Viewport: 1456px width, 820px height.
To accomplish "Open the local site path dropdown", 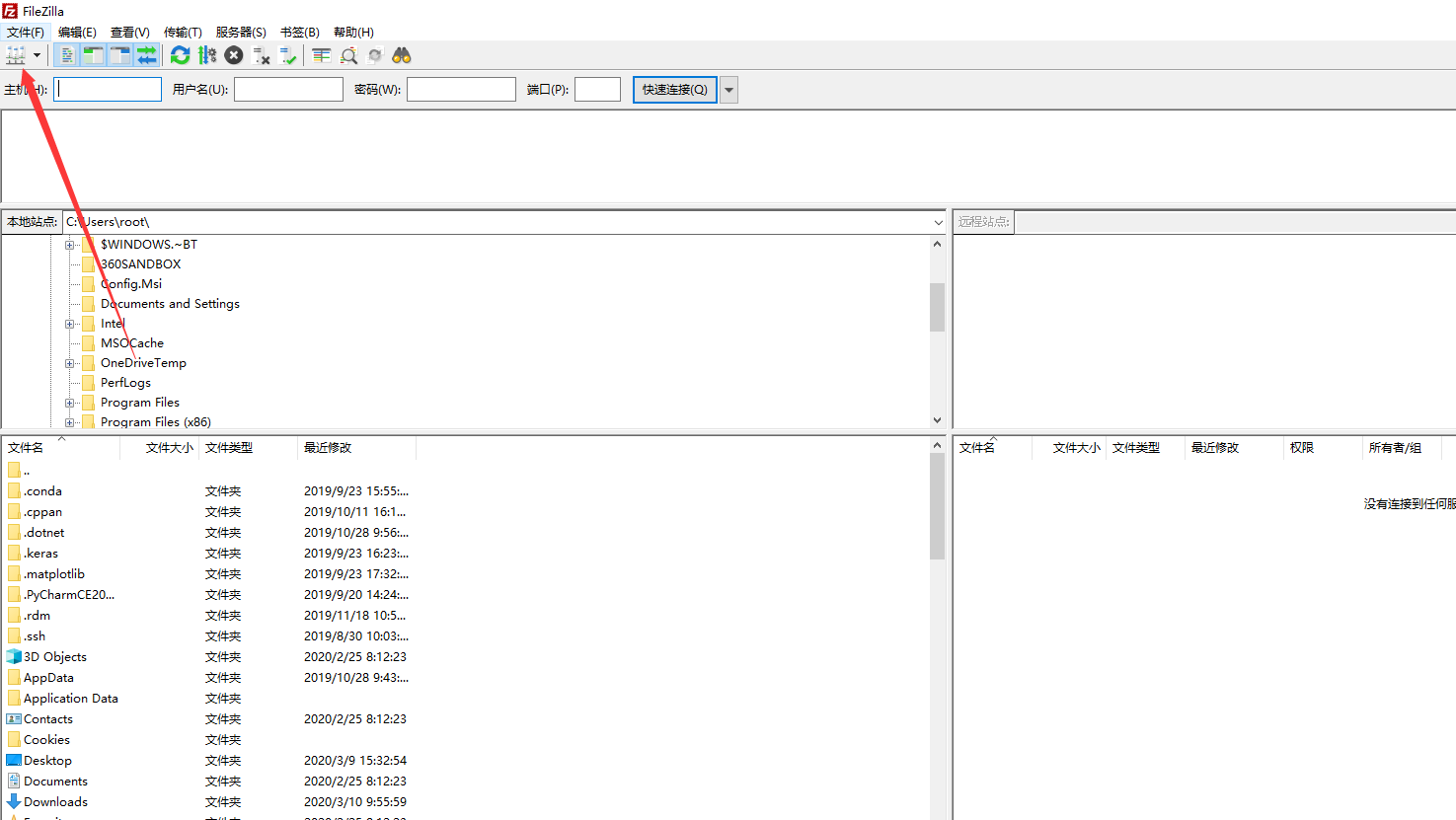I will click(x=938, y=222).
